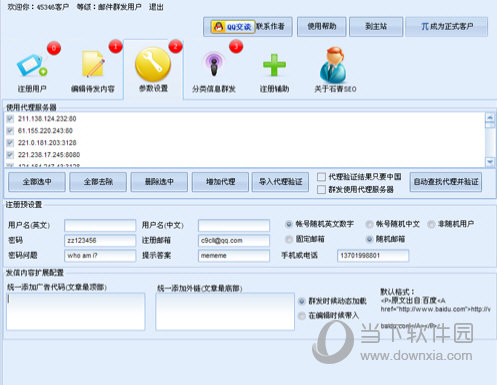Click the 到主站 button
The width and height of the screenshot is (497, 385).
tap(376, 27)
